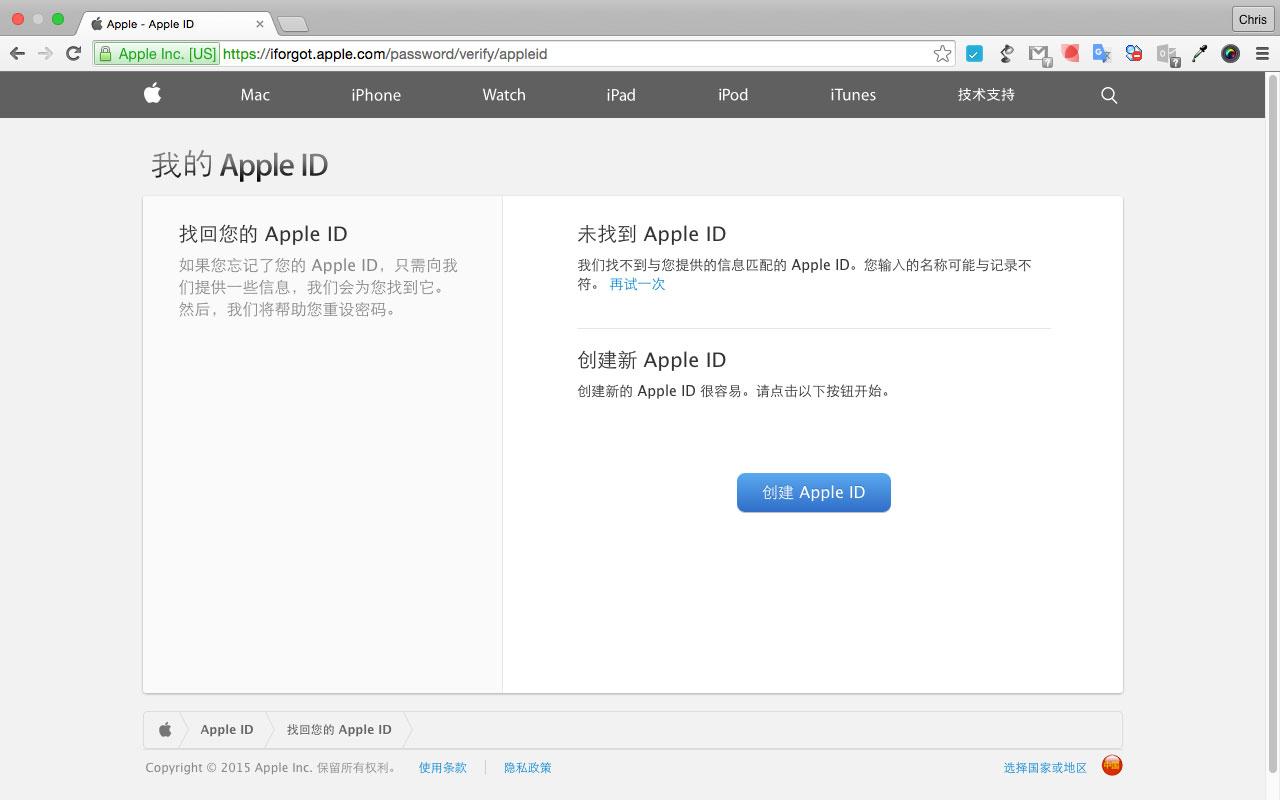The height and width of the screenshot is (800, 1280).
Task: Click the Apple Inc. [US] secure lock badge
Action: click(x=157, y=54)
